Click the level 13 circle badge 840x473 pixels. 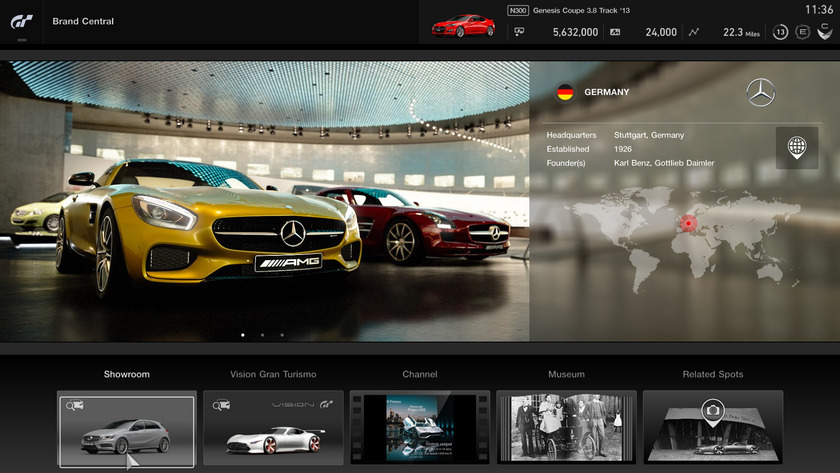(780, 32)
